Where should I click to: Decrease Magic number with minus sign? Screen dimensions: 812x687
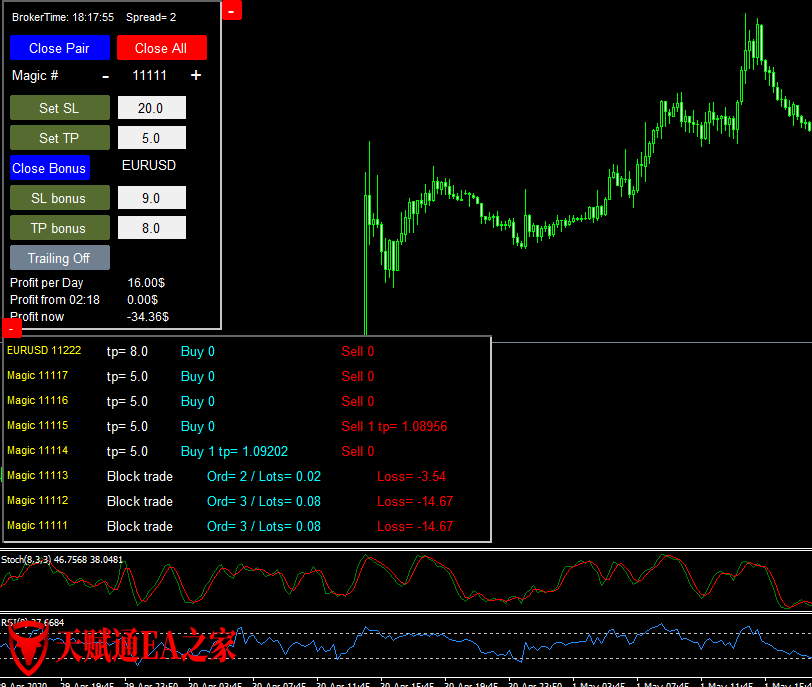[106, 76]
